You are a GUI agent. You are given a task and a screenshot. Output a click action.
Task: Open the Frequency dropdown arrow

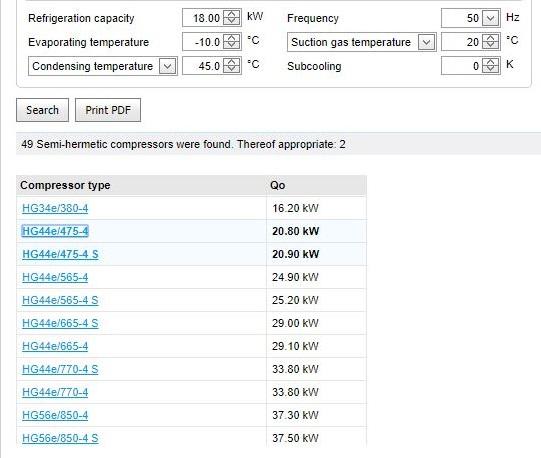click(x=490, y=18)
